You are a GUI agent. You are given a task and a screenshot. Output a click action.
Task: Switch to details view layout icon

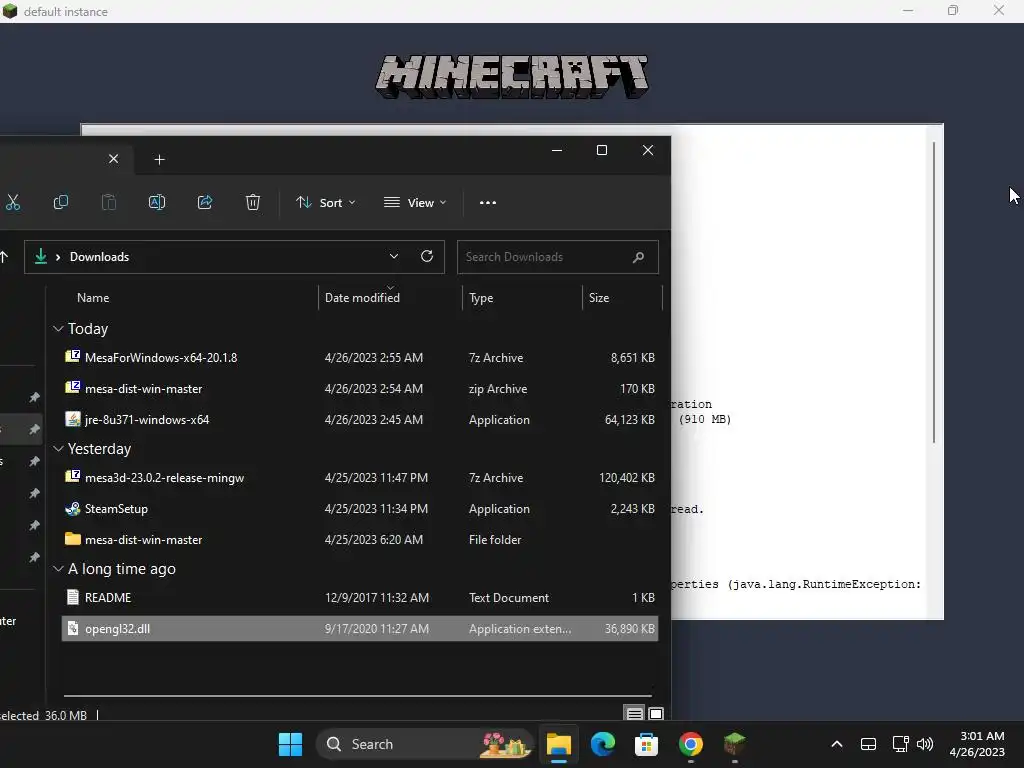pyautogui.click(x=634, y=714)
